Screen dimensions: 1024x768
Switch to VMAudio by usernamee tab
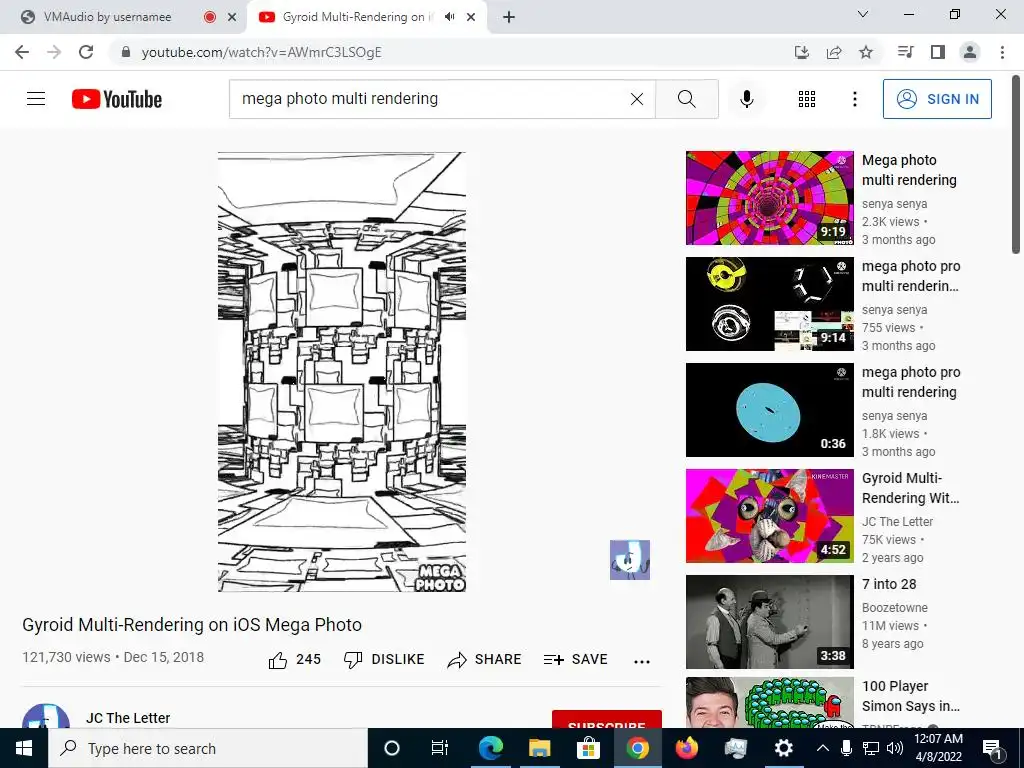107,17
